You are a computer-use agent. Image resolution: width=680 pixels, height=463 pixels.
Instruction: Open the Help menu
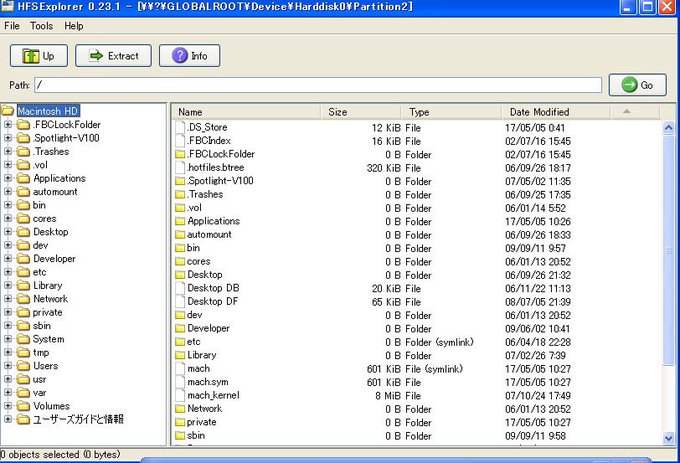(x=74, y=26)
